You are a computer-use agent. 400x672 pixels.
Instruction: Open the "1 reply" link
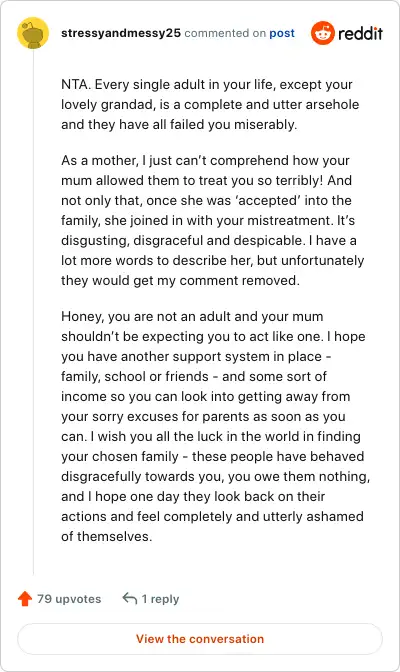(x=160, y=599)
